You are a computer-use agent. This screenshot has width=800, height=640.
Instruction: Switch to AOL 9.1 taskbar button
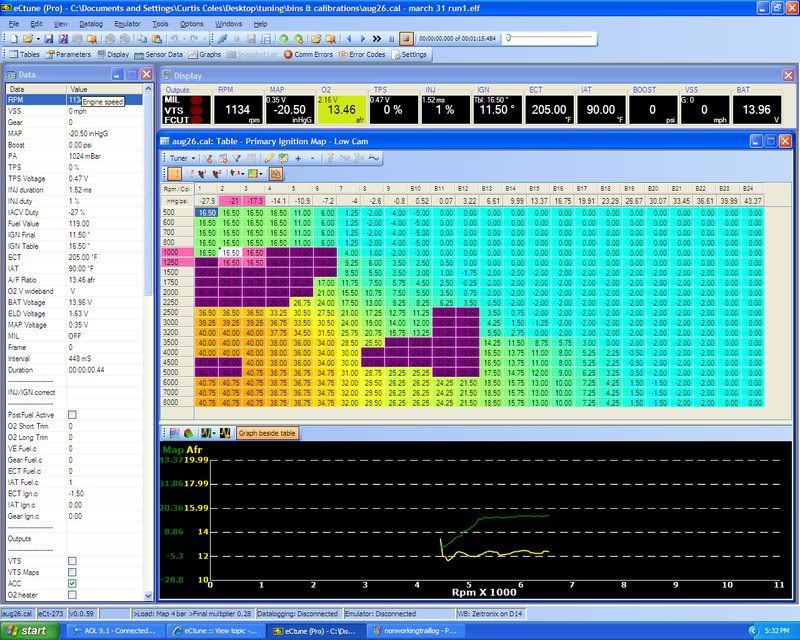pos(115,631)
